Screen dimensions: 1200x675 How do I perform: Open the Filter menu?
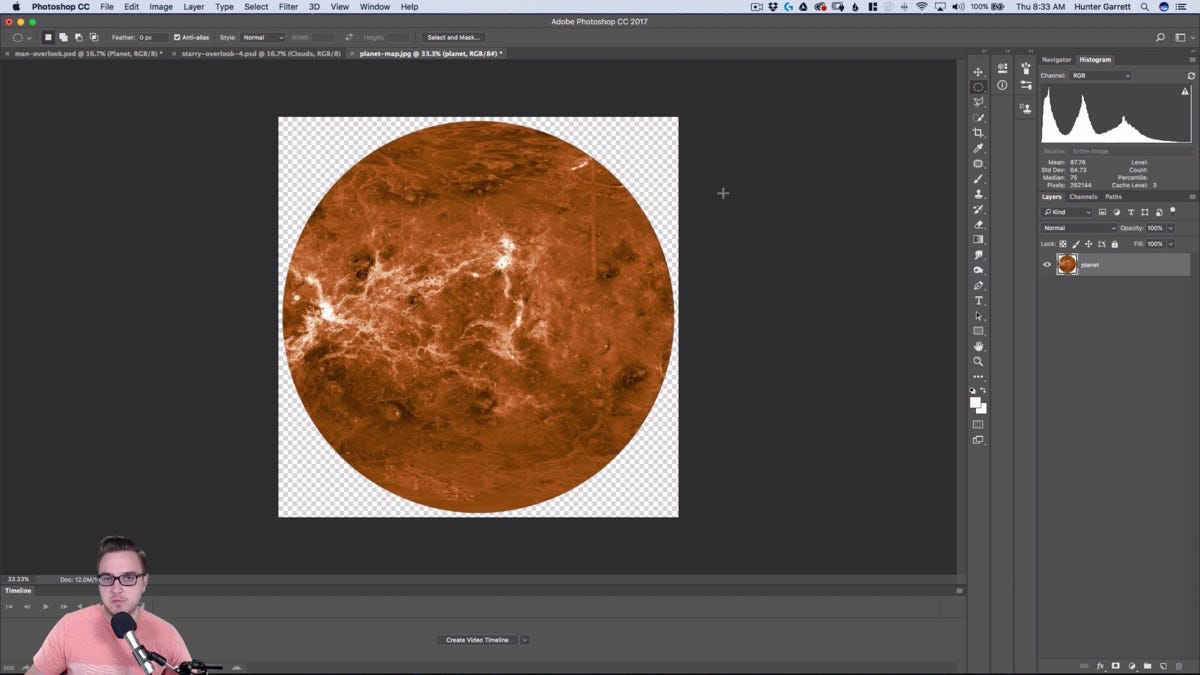coord(288,7)
